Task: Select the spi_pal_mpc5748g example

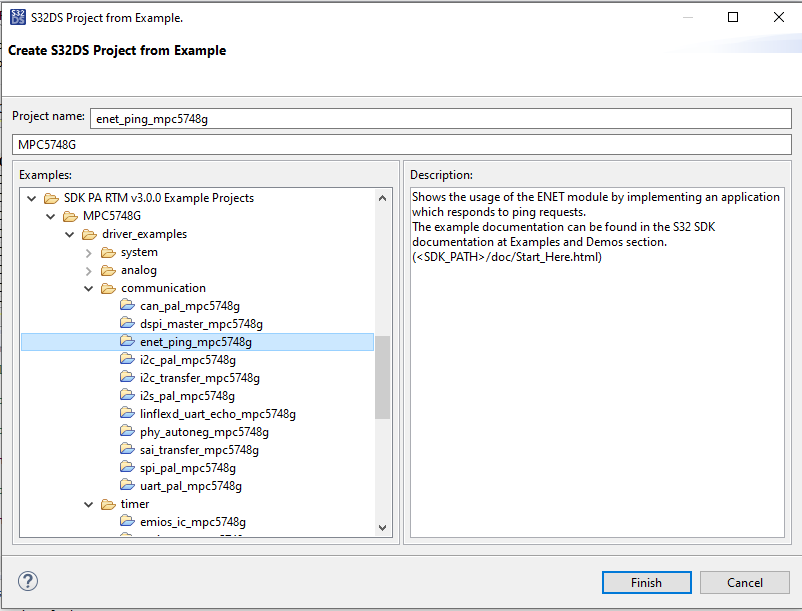Action: tap(188, 468)
